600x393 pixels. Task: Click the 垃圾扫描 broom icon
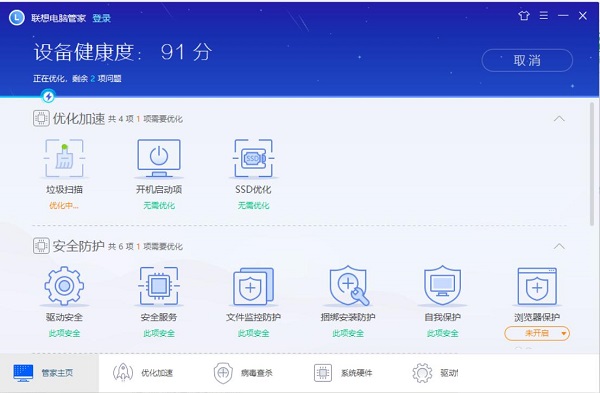(x=64, y=158)
